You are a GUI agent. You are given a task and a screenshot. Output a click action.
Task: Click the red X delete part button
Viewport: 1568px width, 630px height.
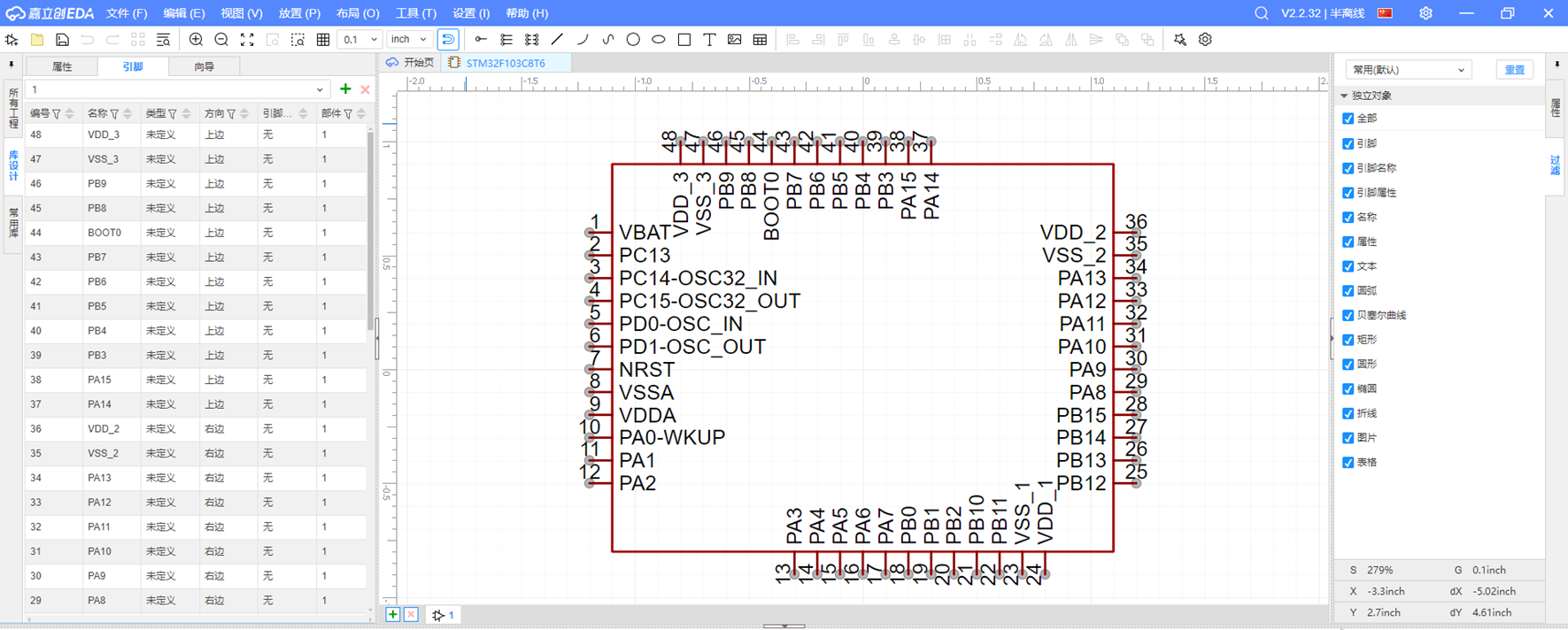click(x=365, y=89)
